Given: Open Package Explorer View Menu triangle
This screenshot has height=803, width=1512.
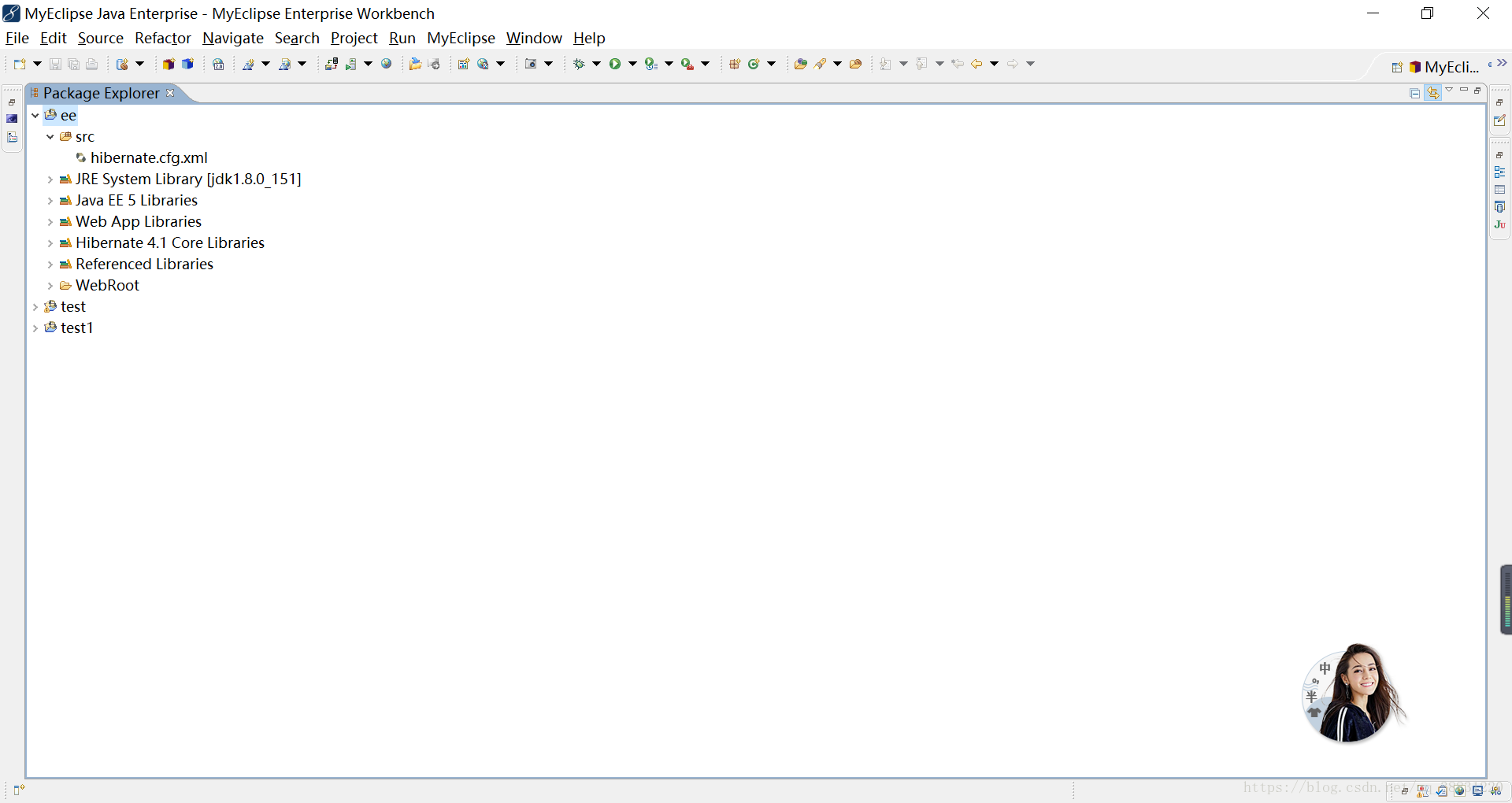Looking at the screenshot, I should [x=1449, y=91].
